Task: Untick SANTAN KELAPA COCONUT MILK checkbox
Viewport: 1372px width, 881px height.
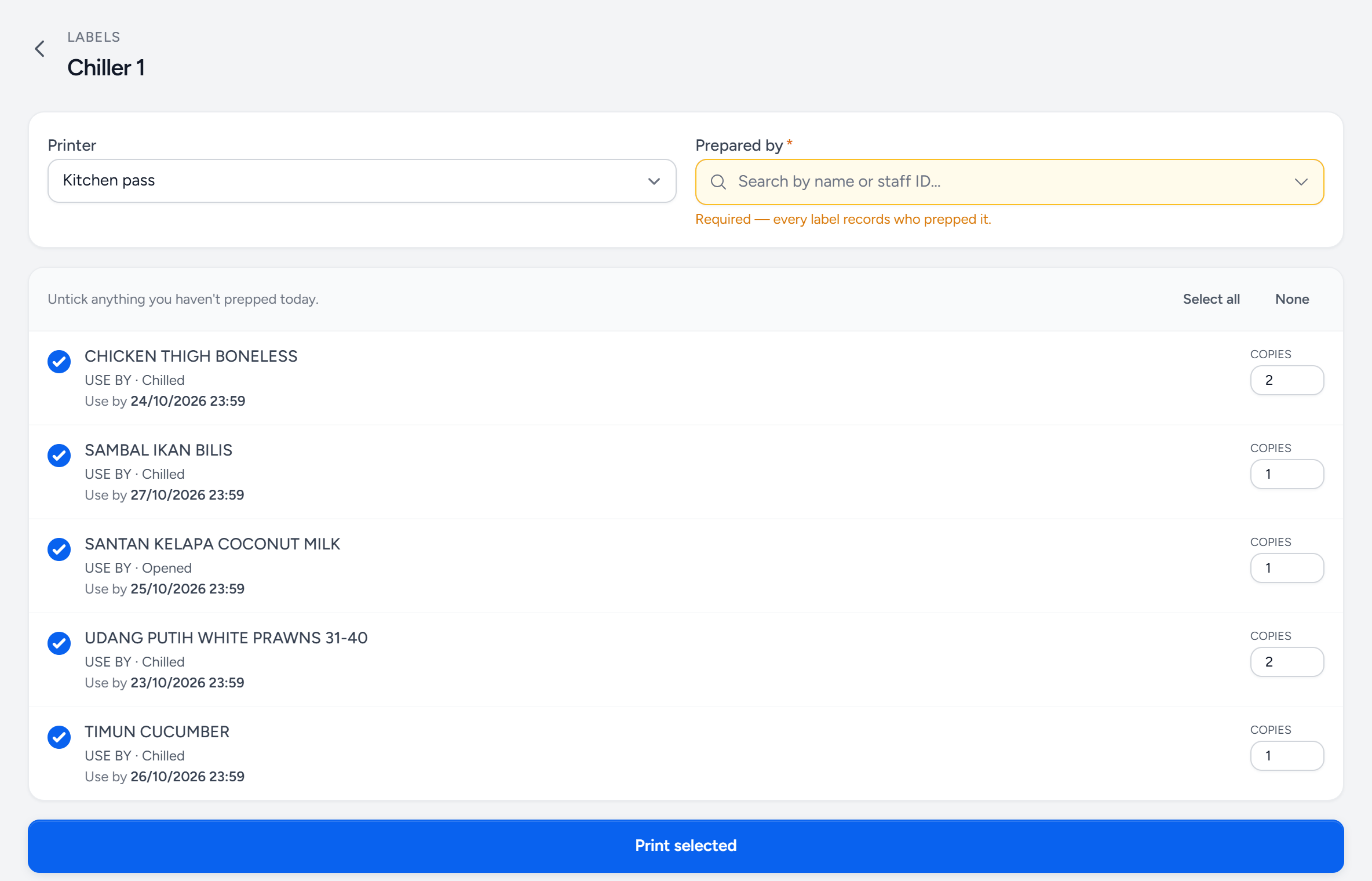Action: click(x=59, y=549)
